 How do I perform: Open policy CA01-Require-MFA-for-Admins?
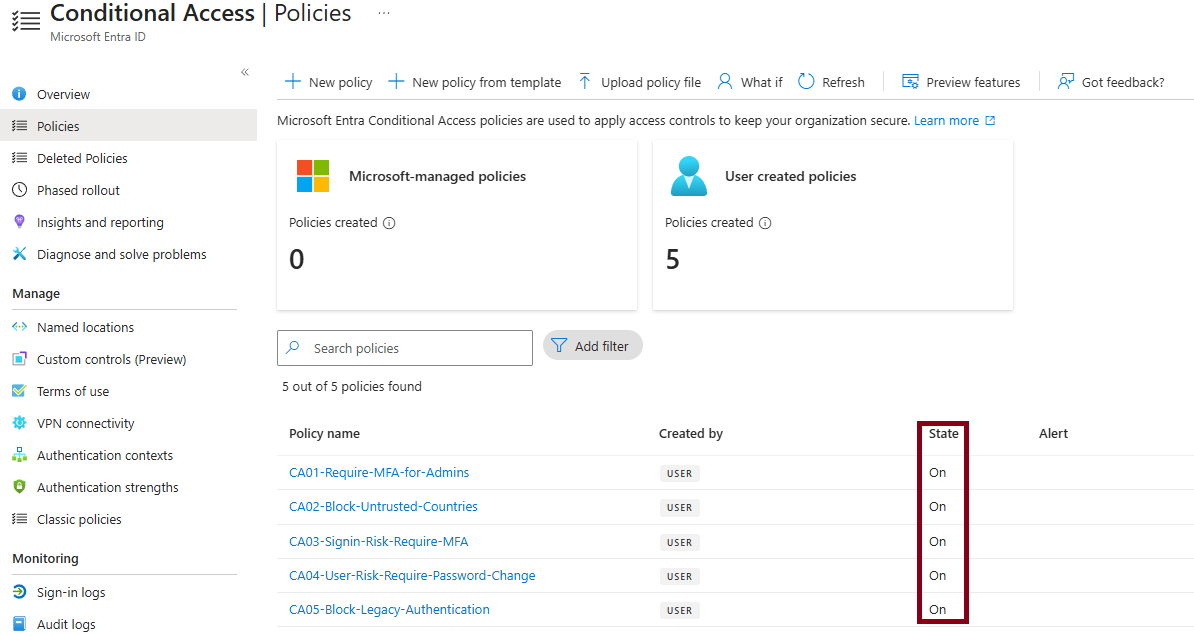[x=378, y=473]
